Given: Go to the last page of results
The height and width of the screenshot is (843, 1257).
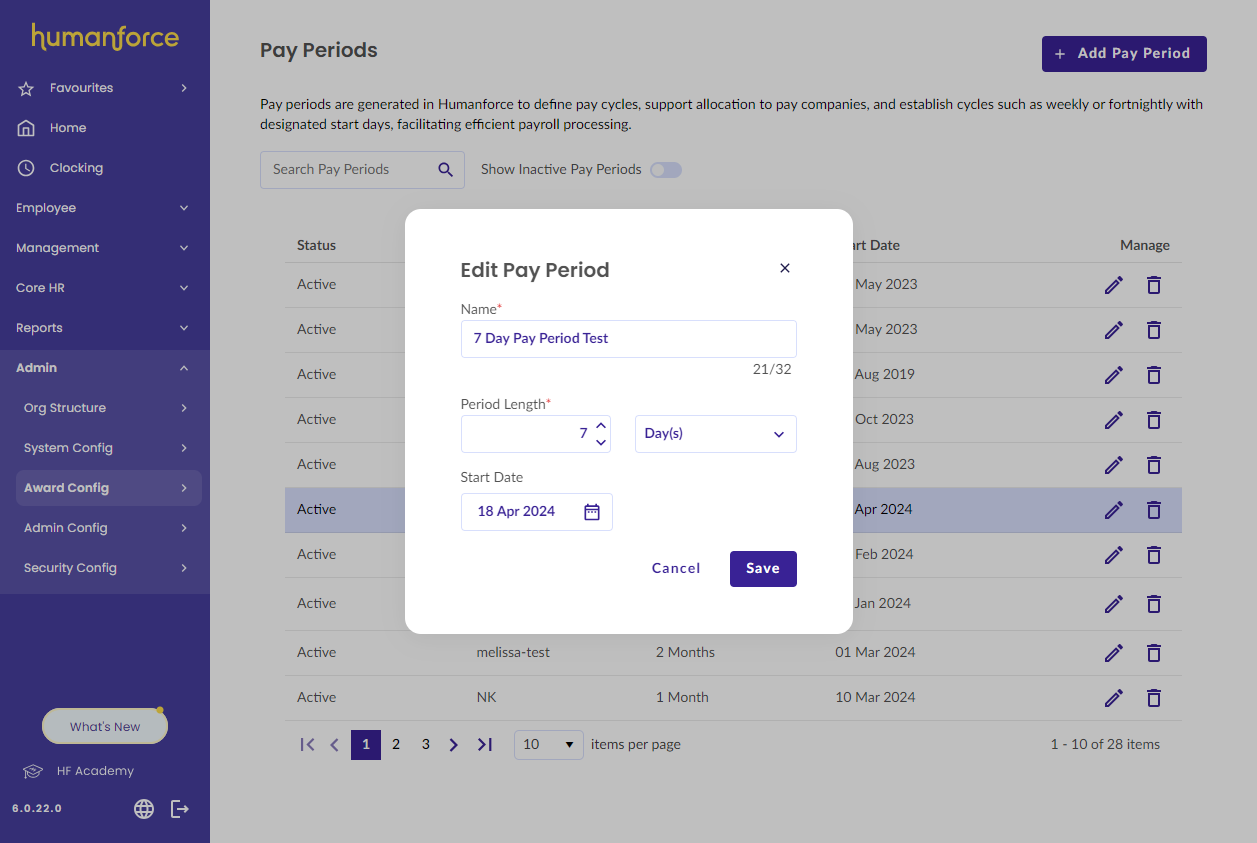Looking at the screenshot, I should coord(485,745).
